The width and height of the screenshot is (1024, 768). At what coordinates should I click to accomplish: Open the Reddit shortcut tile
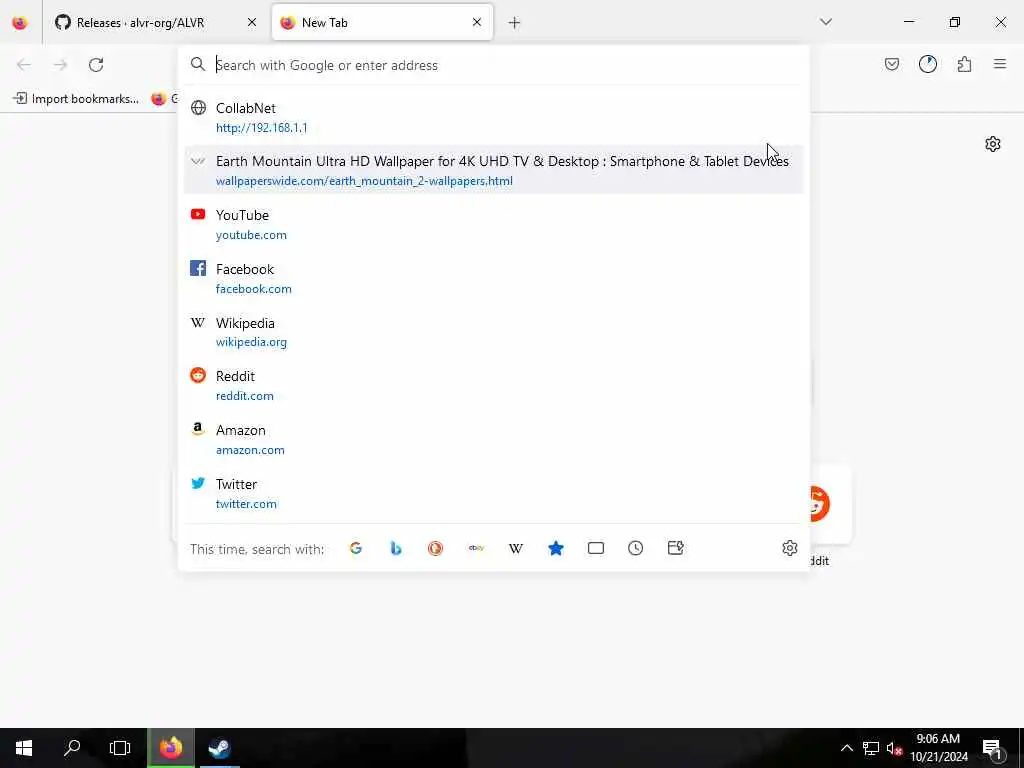829,504
